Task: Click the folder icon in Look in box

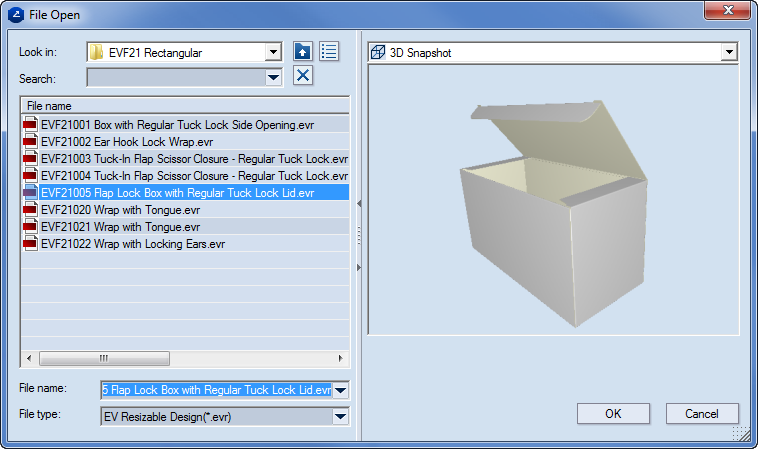Action: 97,52
